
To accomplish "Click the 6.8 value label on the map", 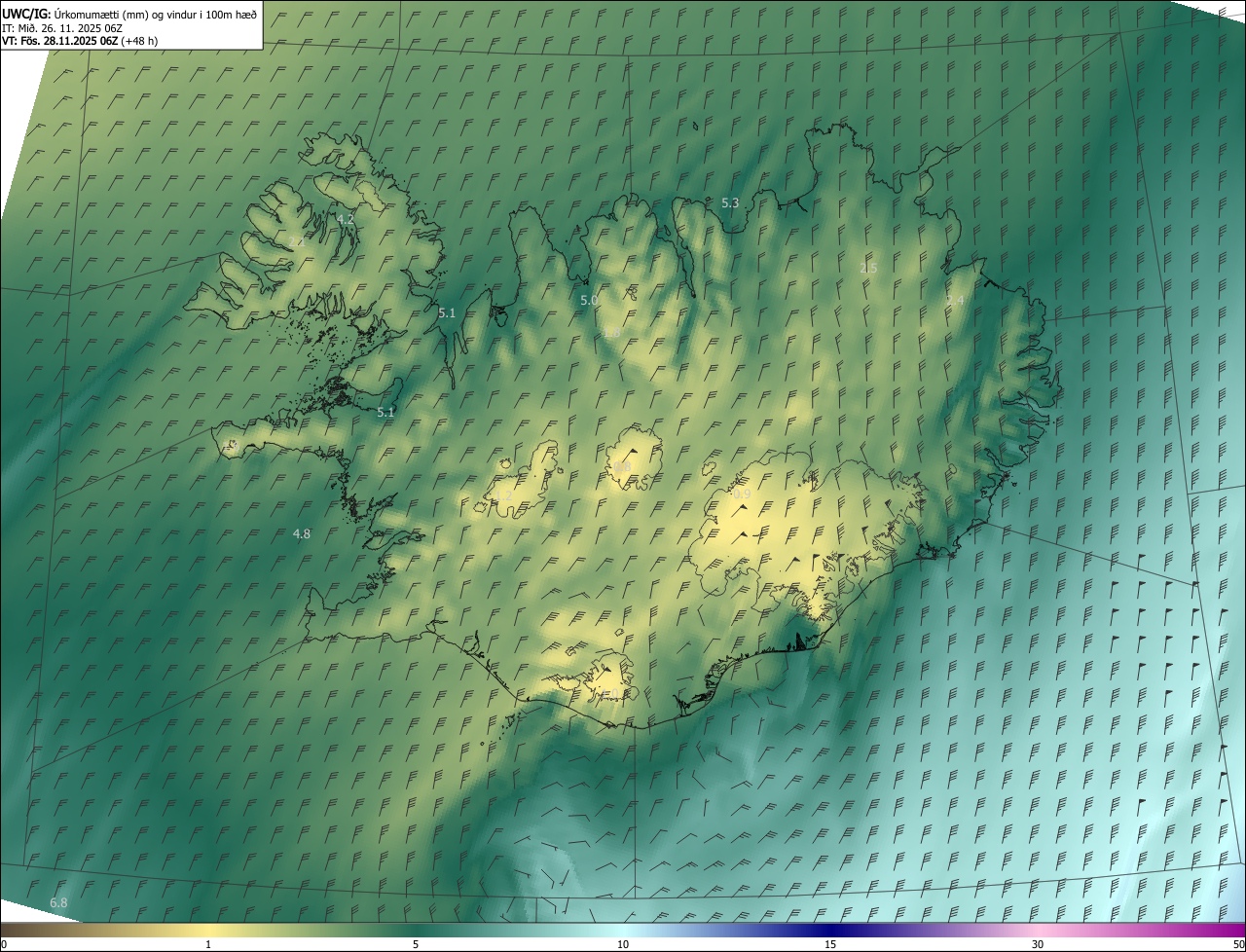I will click(58, 903).
